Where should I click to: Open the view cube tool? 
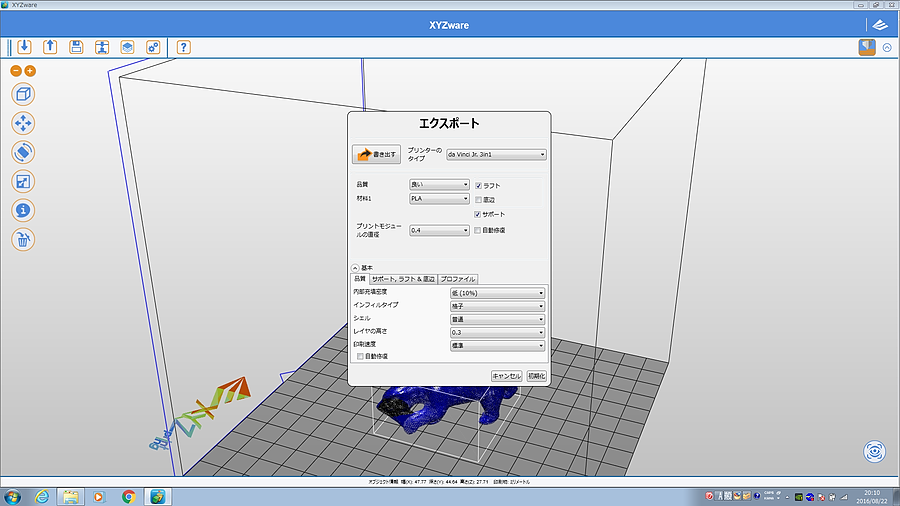[x=24, y=94]
